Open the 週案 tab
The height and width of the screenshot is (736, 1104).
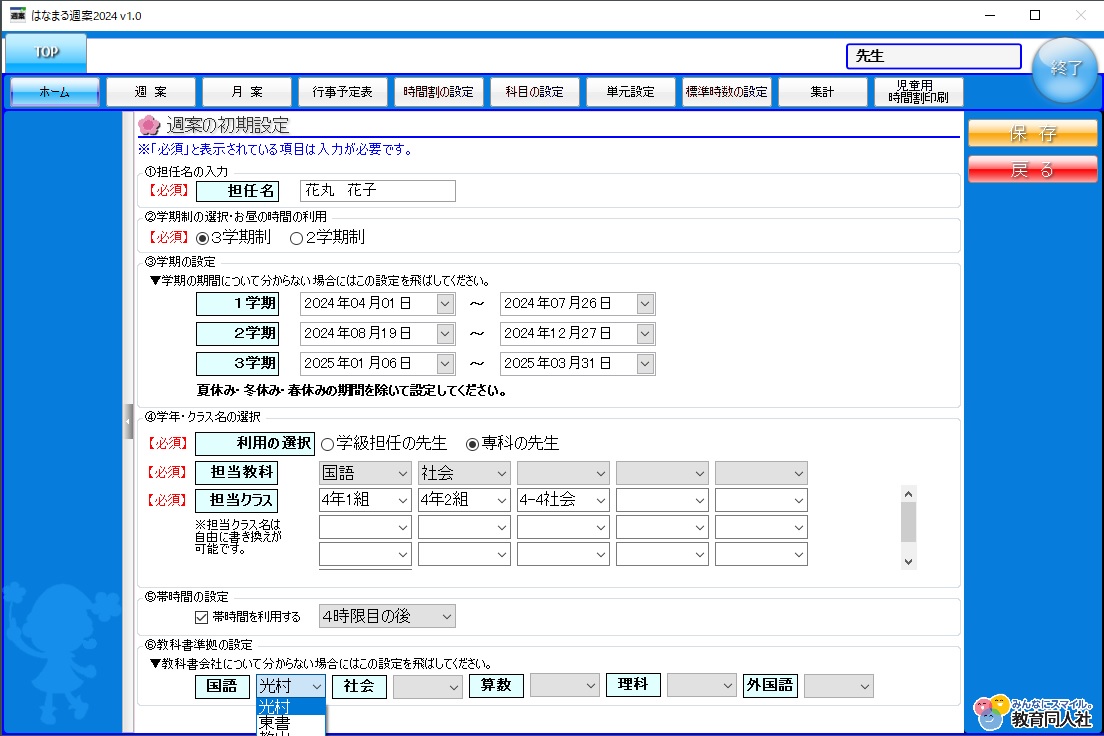(x=151, y=92)
